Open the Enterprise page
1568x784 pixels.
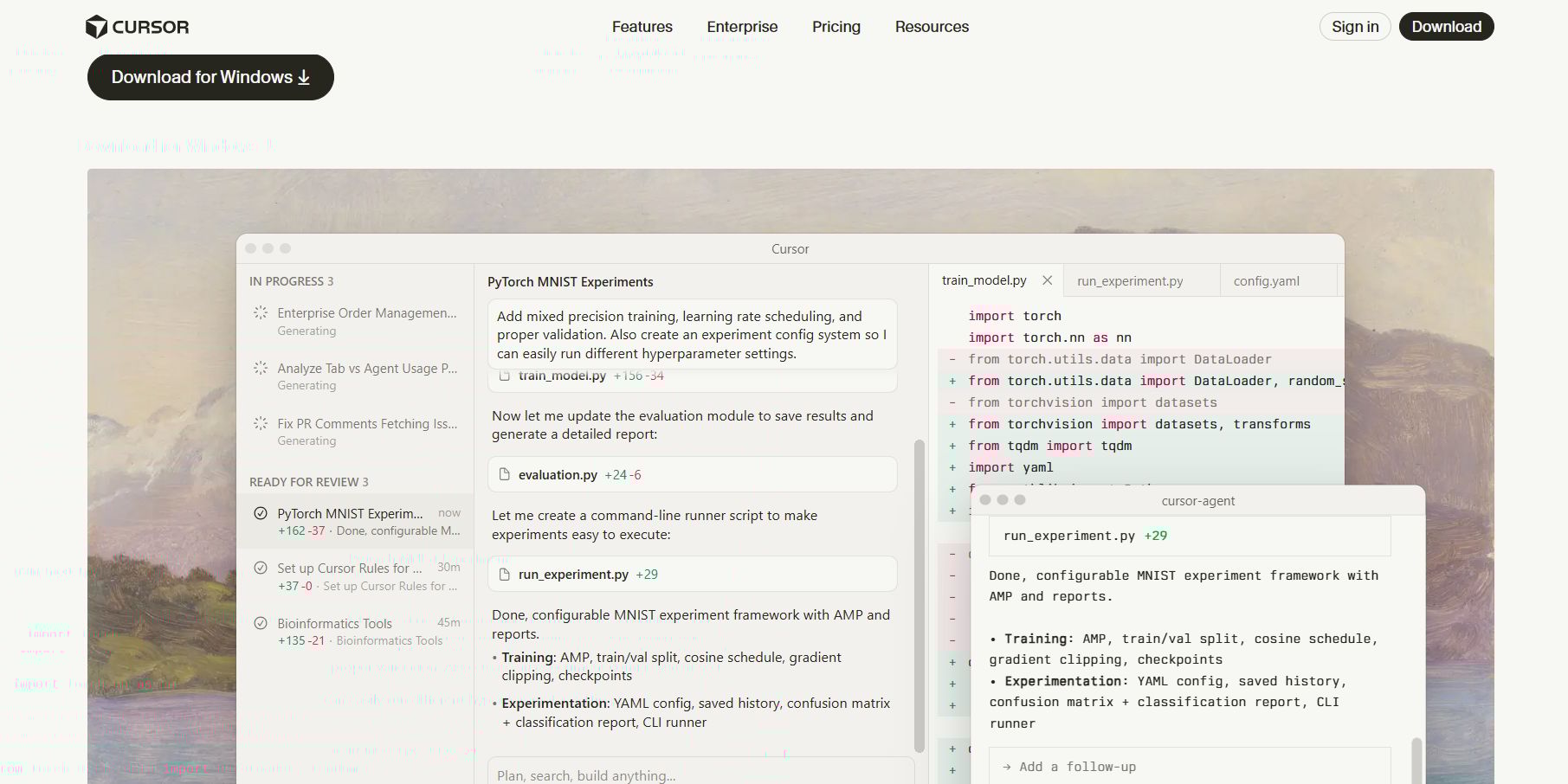[742, 27]
